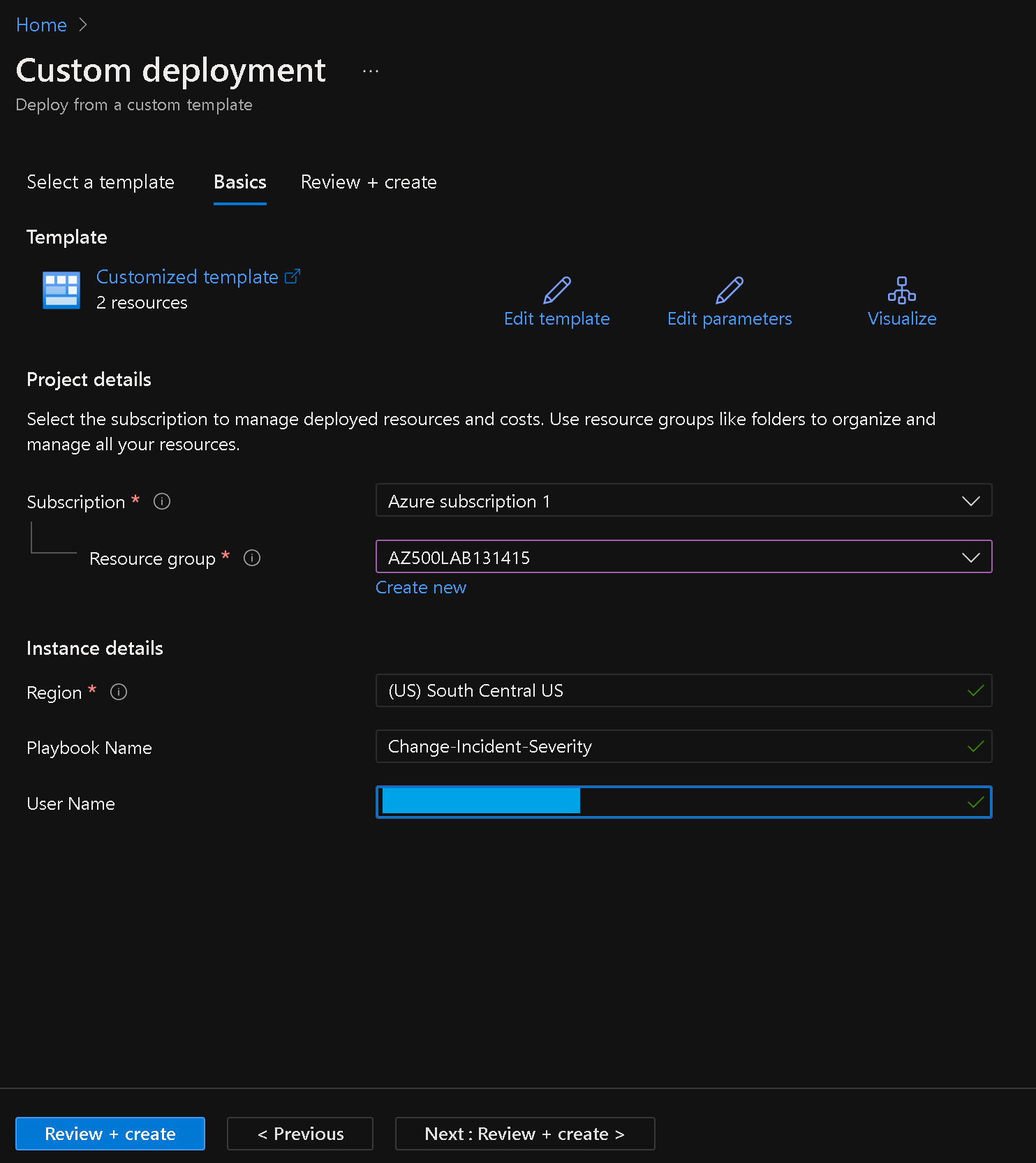Open the ellipsis menu beside Custom deployment
The image size is (1036, 1163).
371,71
